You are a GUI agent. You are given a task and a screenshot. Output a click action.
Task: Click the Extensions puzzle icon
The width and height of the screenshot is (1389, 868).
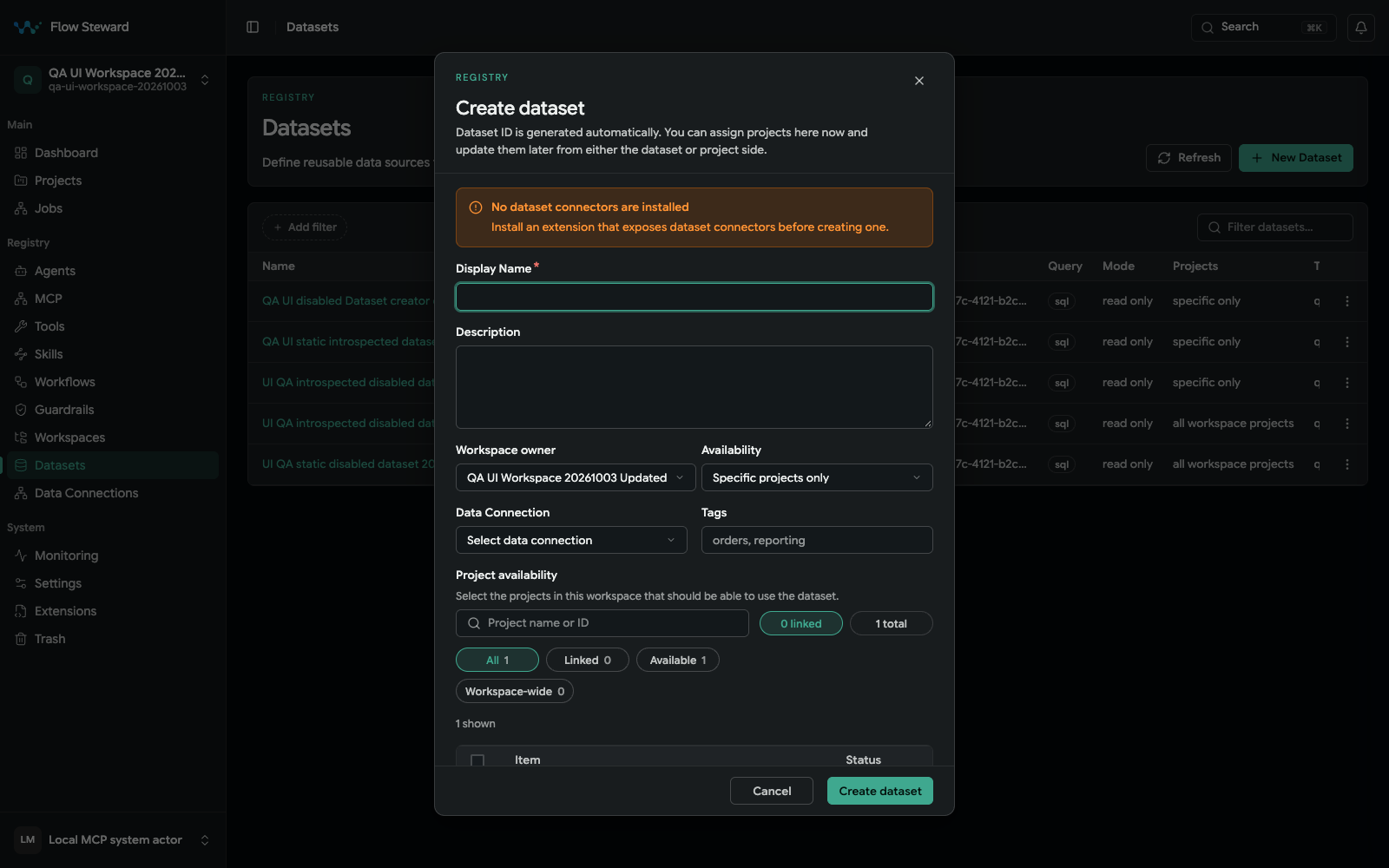tap(21, 611)
